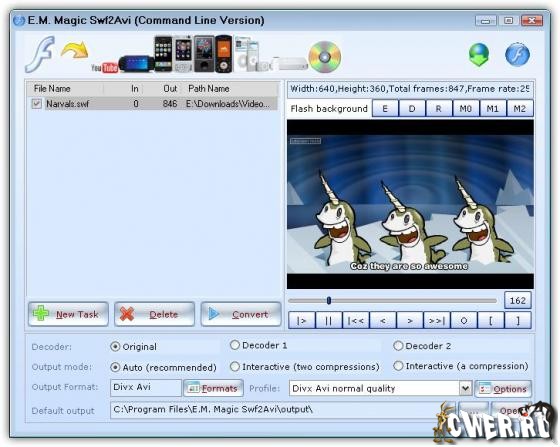Screen dimensions: 560x447
Task: Click the preview frame position slider
Action: click(x=392, y=301)
